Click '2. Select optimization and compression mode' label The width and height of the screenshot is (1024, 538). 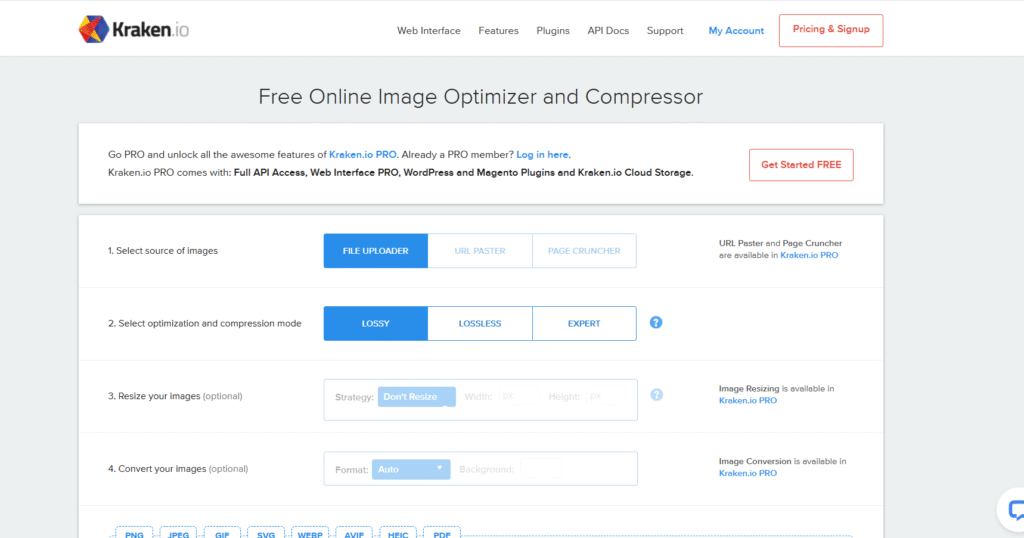pyautogui.click(x=204, y=323)
